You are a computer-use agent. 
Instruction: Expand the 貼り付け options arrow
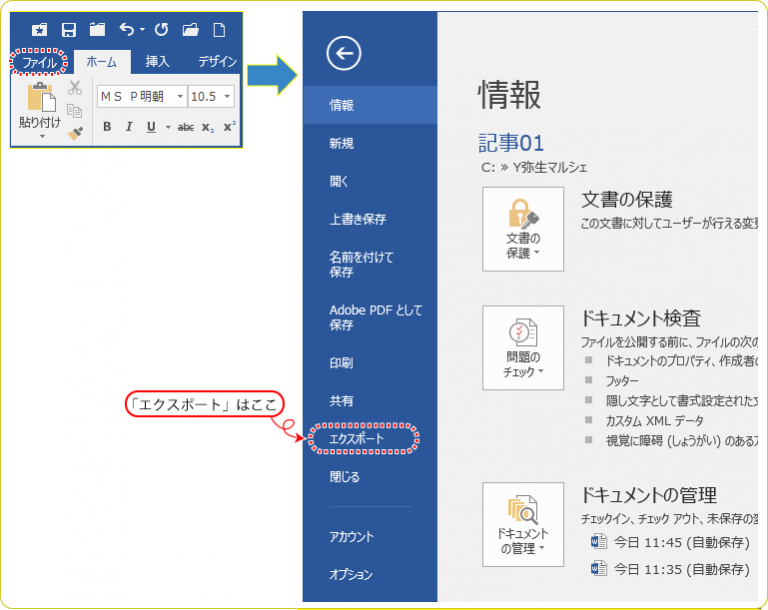click(x=42, y=136)
